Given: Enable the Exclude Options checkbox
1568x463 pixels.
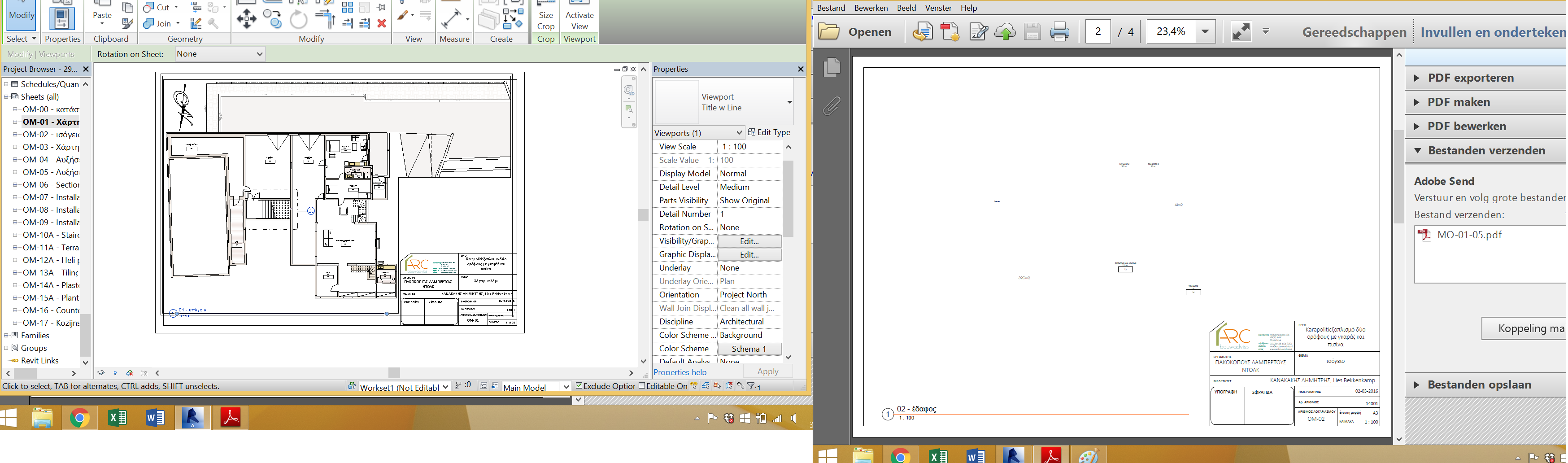Looking at the screenshot, I should coord(579,386).
